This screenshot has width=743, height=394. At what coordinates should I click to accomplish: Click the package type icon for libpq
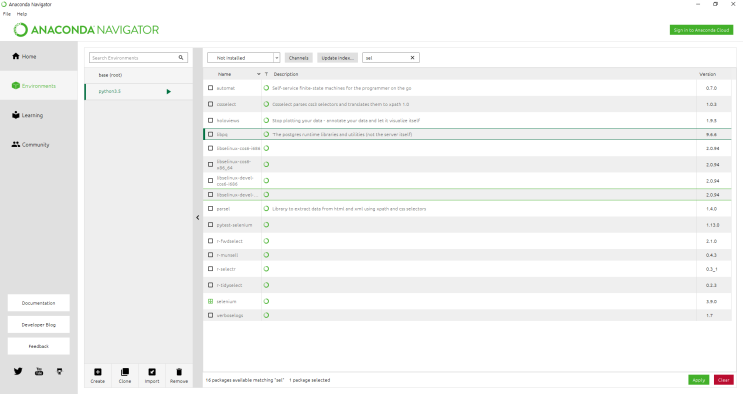tap(266, 134)
